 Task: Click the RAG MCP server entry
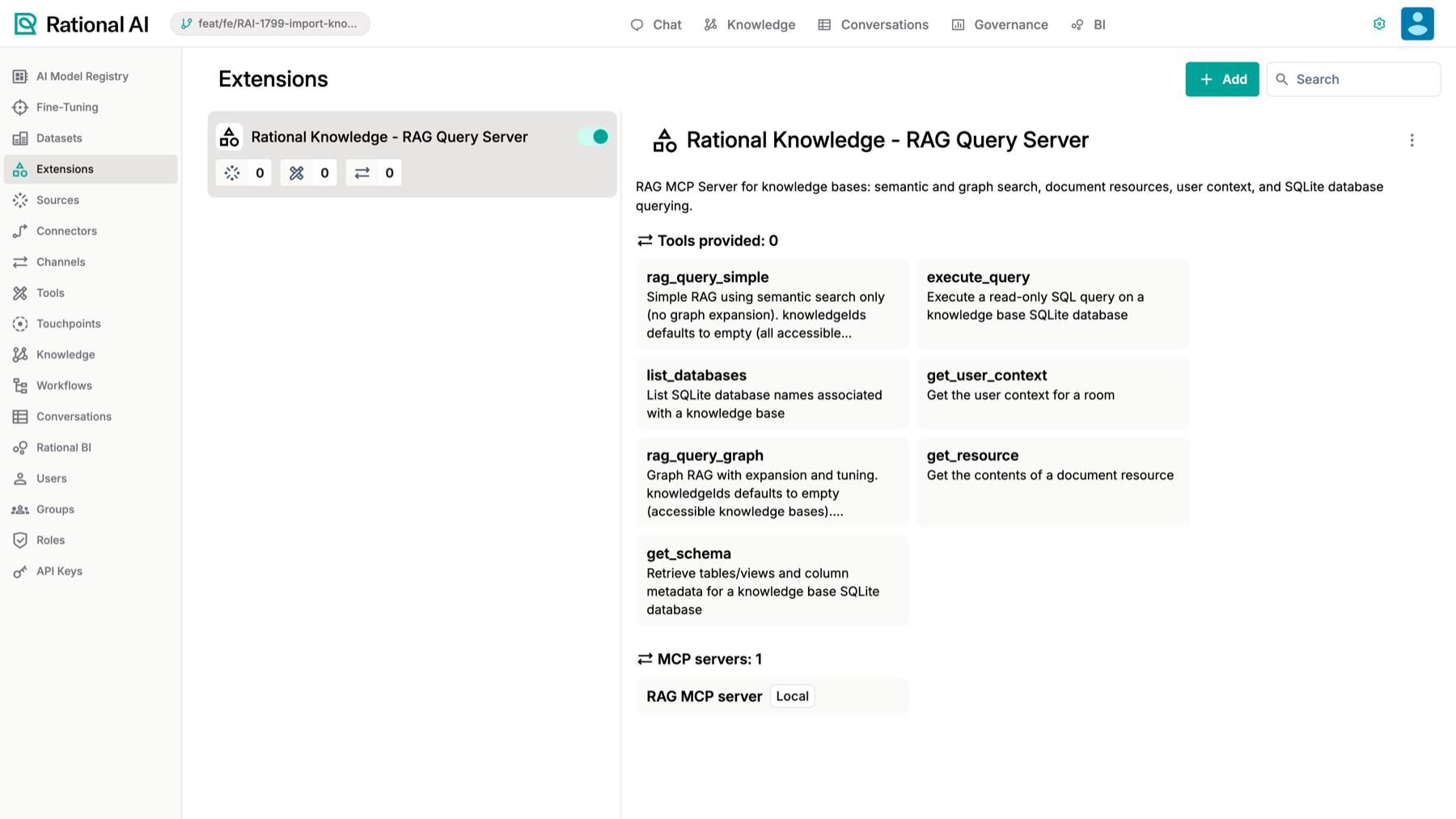click(772, 696)
